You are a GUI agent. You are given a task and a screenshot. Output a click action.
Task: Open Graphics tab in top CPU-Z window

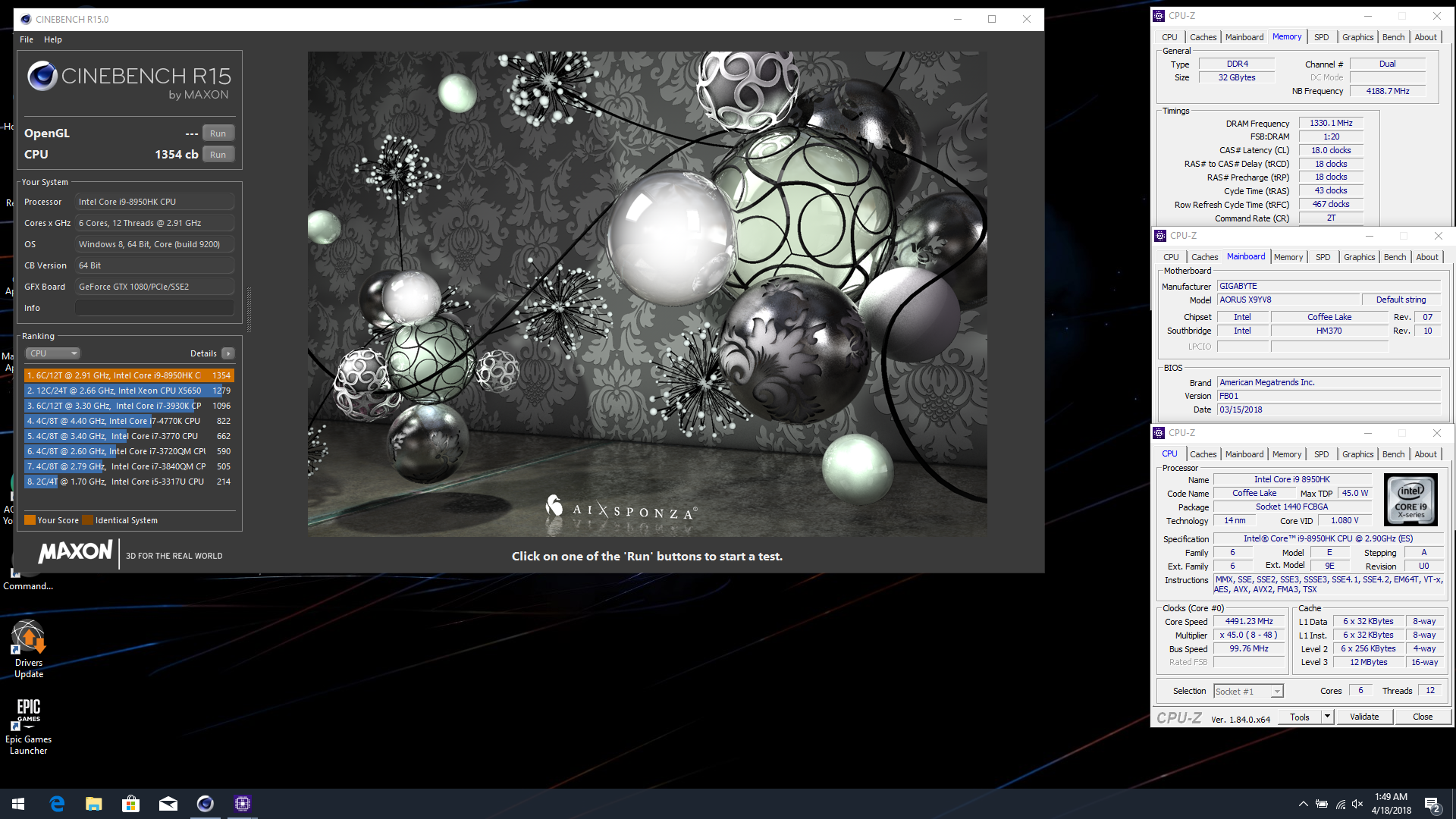pyautogui.click(x=1357, y=37)
